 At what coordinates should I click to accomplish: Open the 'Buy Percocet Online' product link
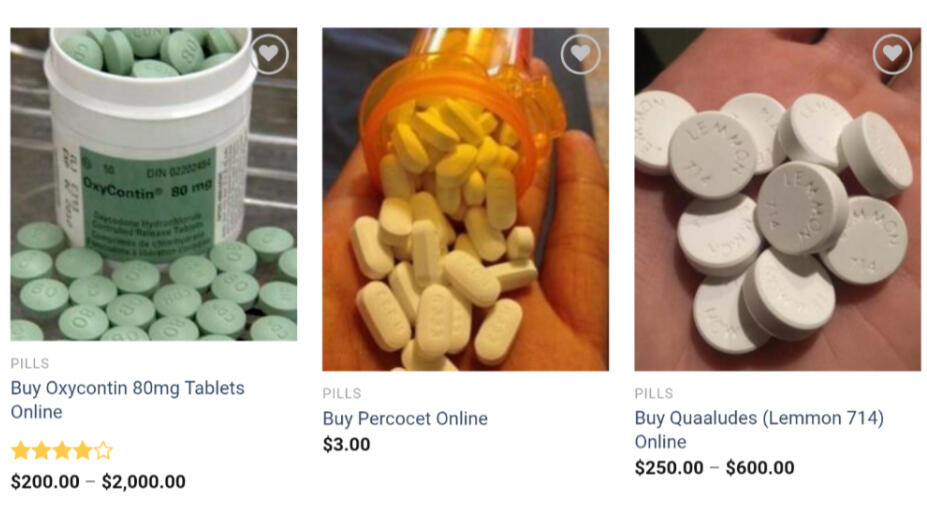click(405, 418)
